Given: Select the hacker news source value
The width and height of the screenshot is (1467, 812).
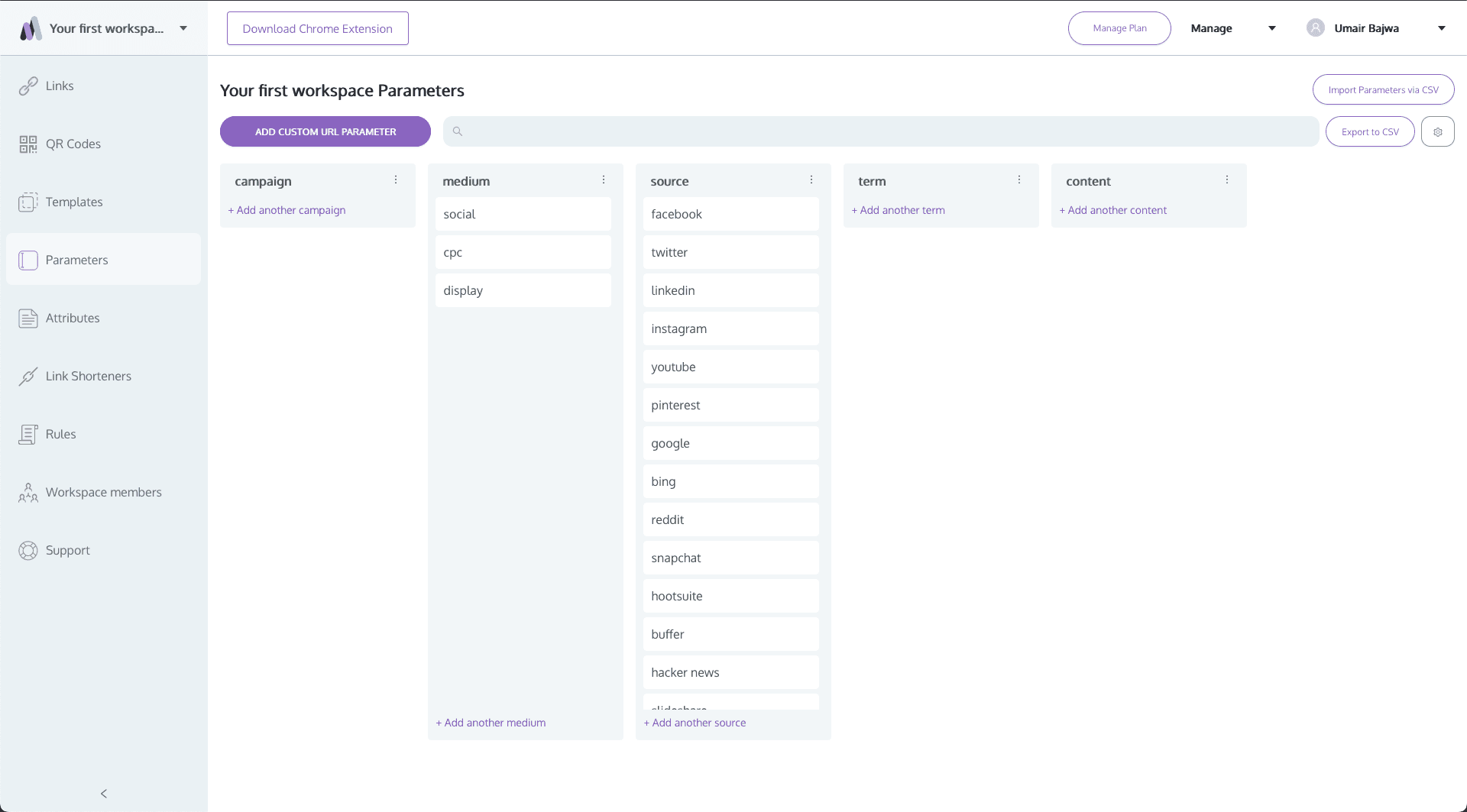Looking at the screenshot, I should [731, 672].
